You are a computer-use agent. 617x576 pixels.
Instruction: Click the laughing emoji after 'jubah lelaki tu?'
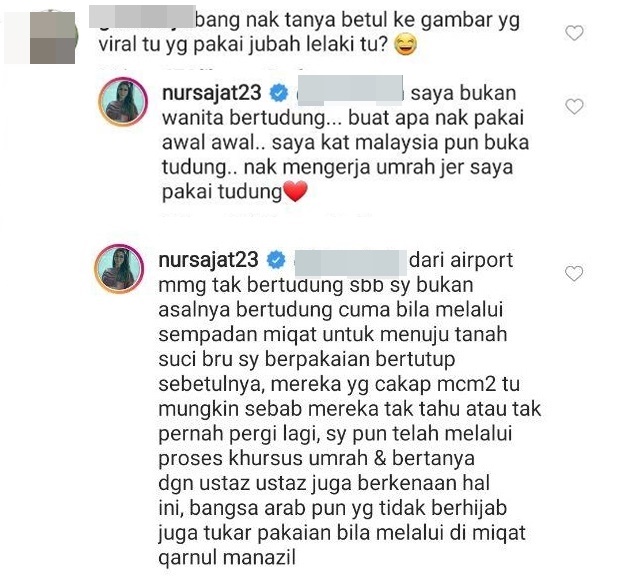pyautogui.click(x=405, y=45)
